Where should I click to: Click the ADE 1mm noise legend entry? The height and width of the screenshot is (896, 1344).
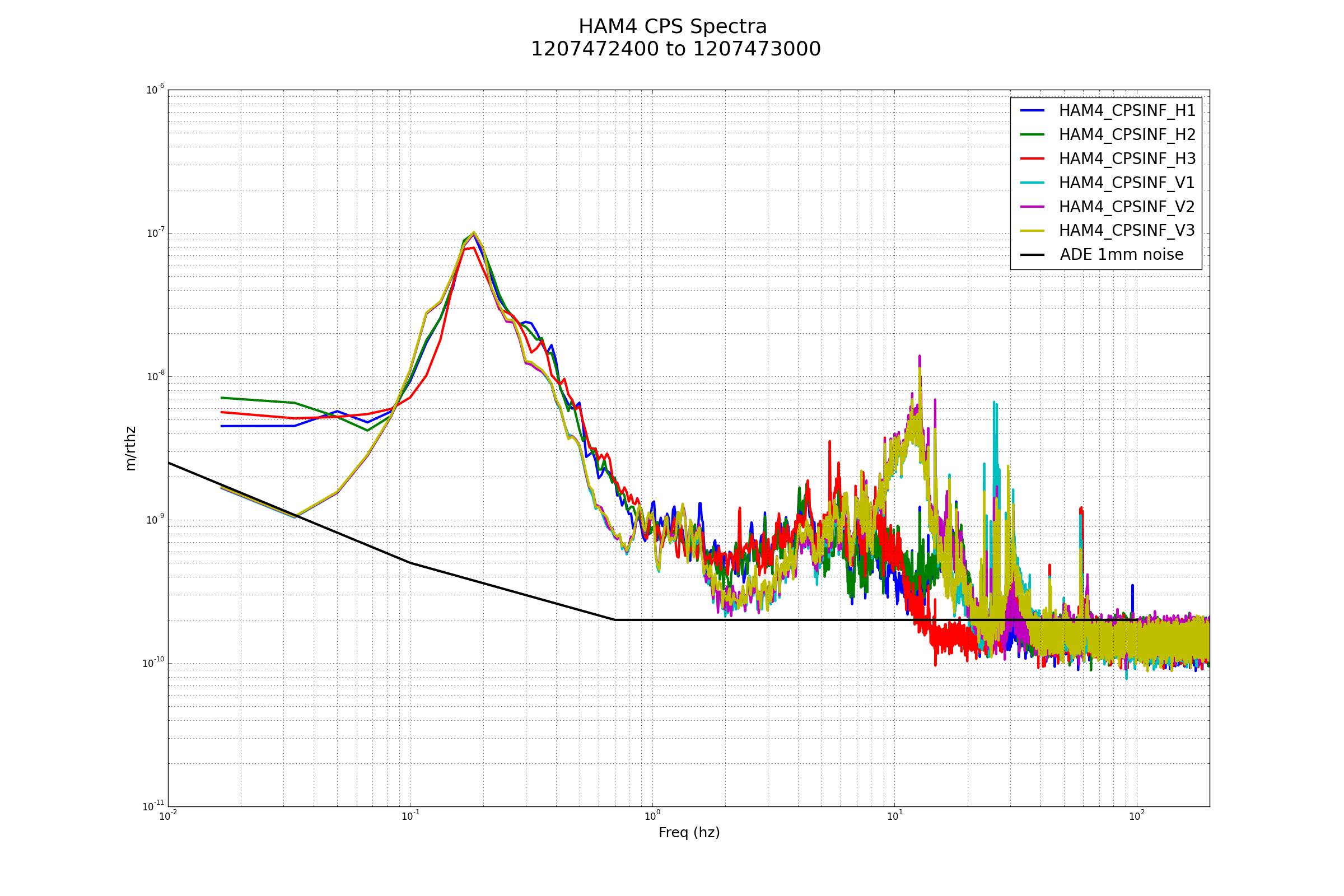click(x=1121, y=255)
